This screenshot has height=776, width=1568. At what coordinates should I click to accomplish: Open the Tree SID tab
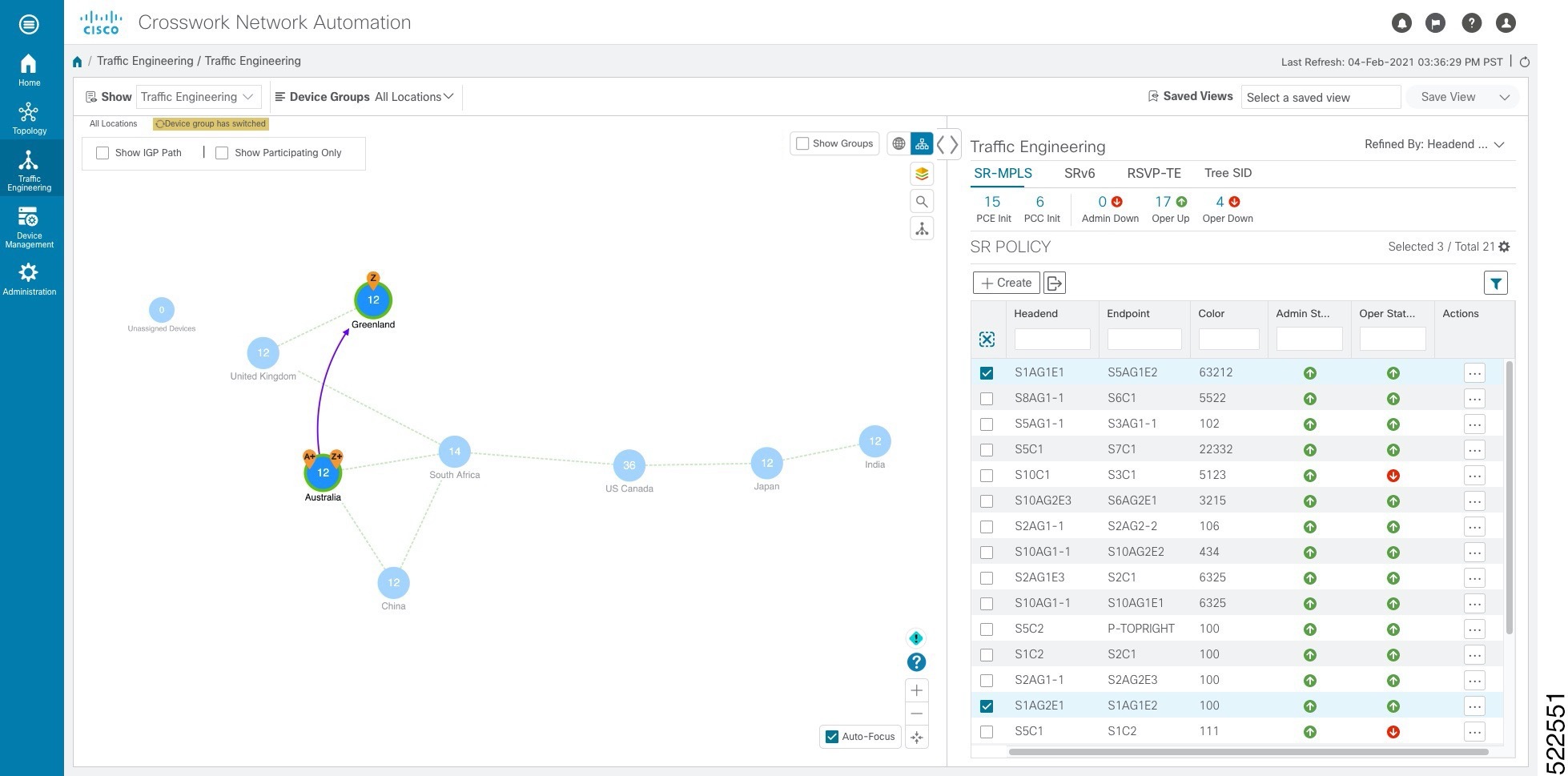[x=1228, y=173]
